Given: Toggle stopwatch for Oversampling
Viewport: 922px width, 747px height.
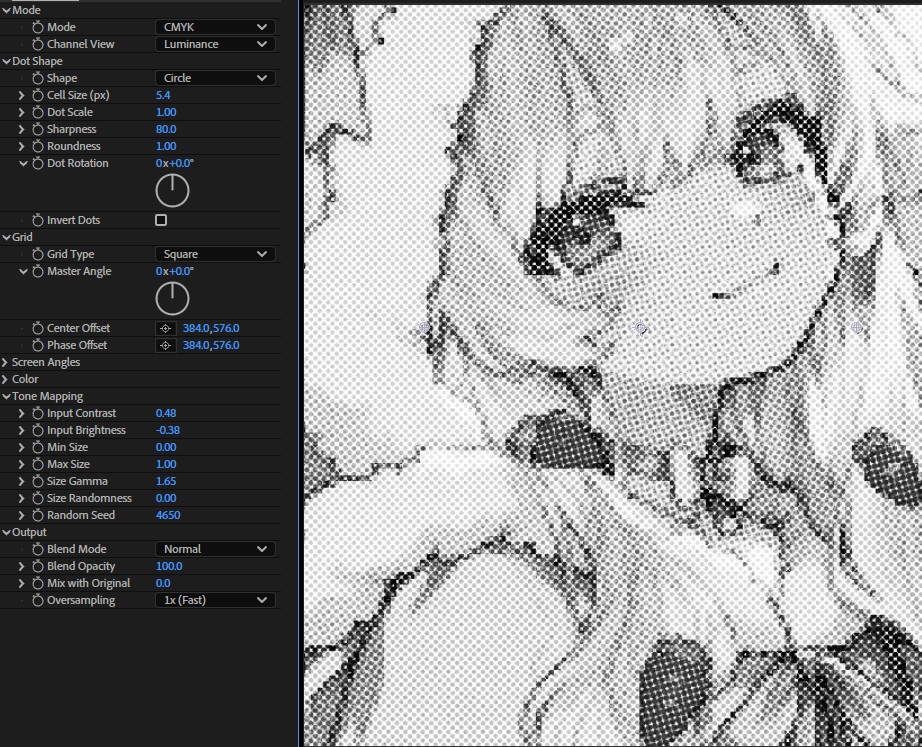Looking at the screenshot, I should [x=38, y=601].
